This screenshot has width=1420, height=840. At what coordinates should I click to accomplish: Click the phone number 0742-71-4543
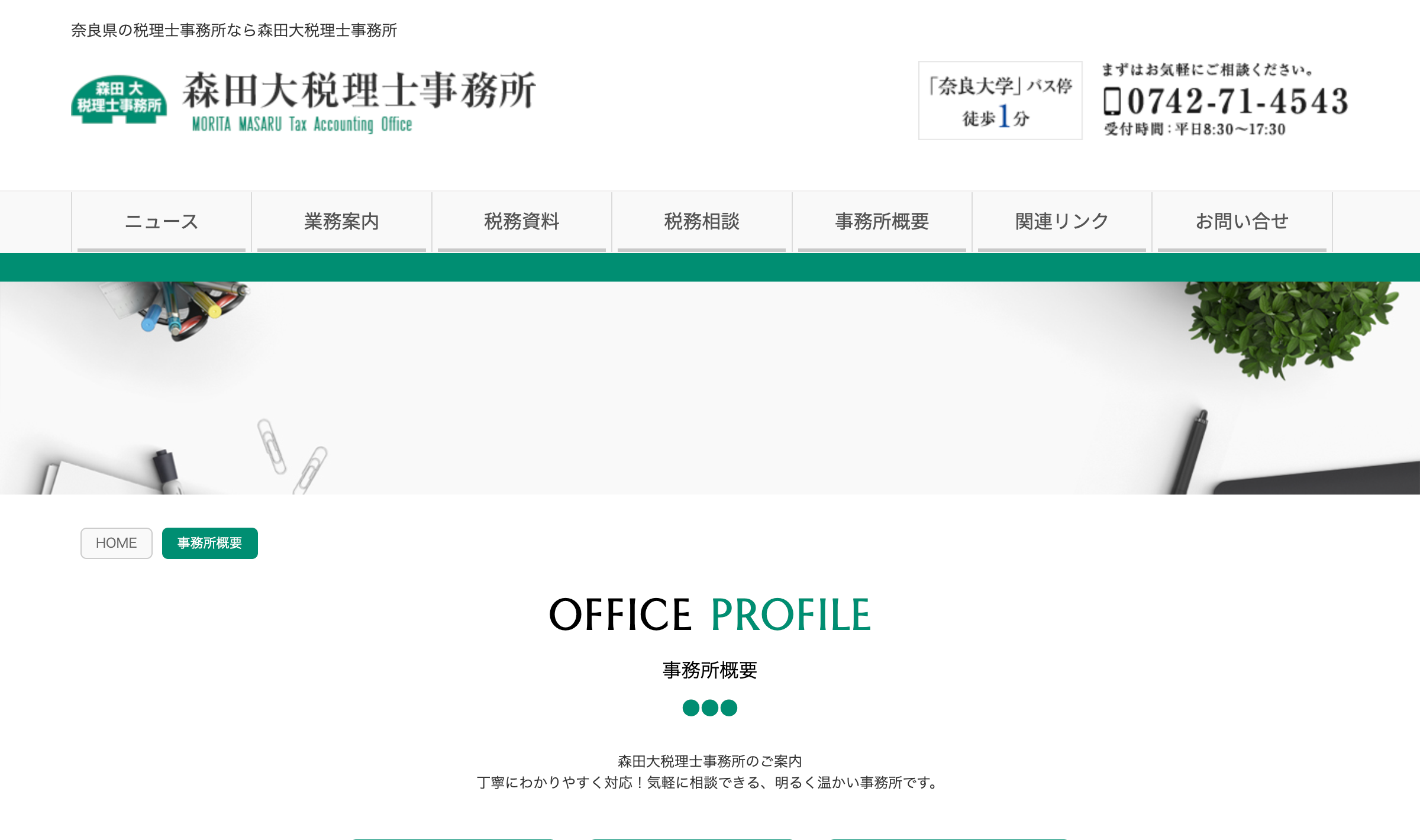click(1237, 101)
